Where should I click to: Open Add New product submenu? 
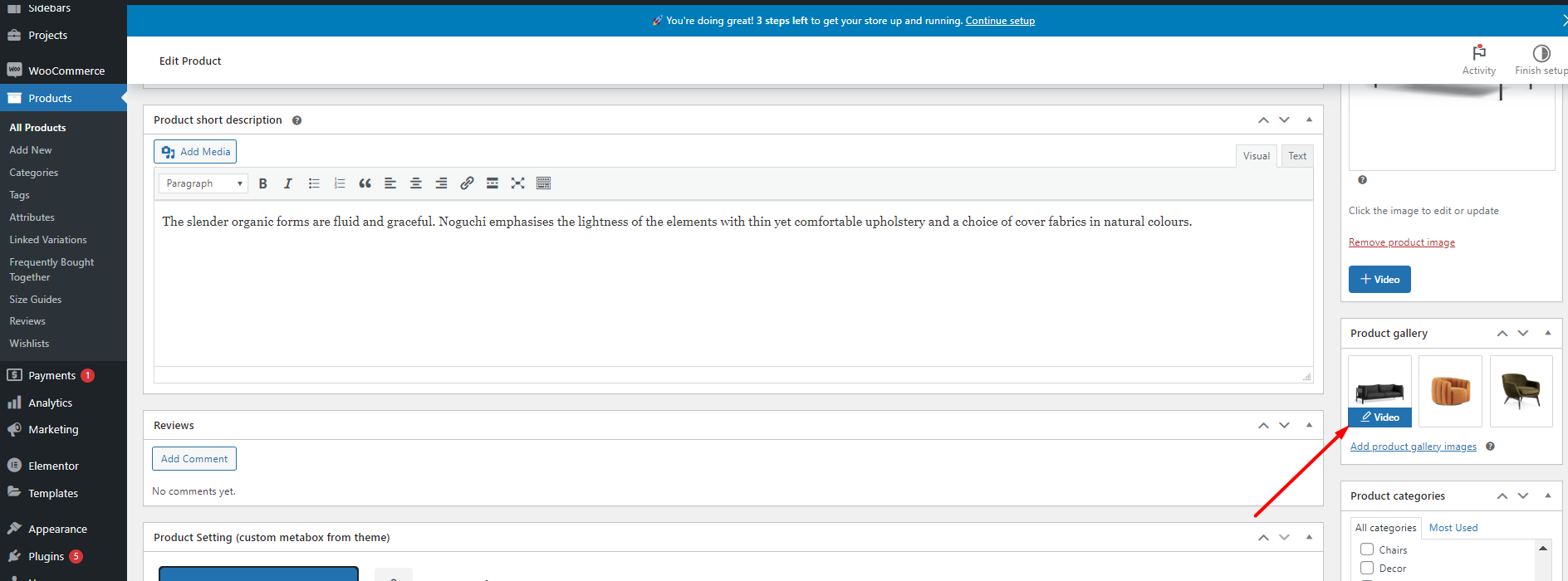31,150
